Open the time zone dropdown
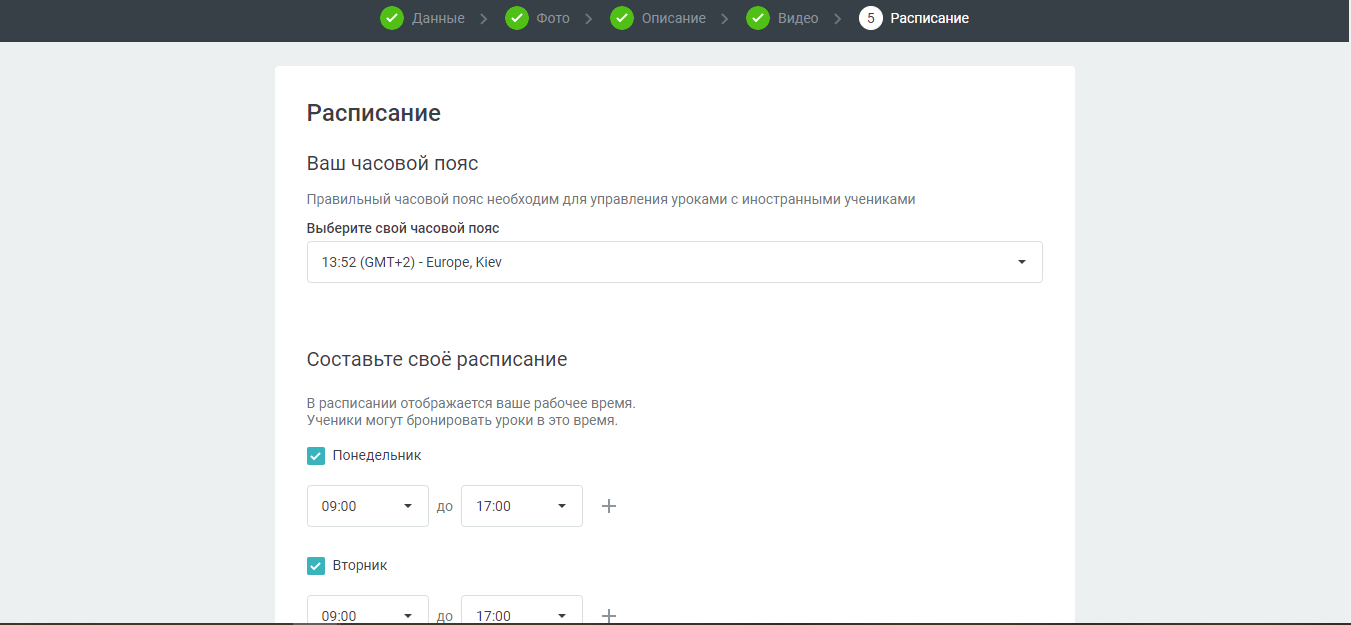Image resolution: width=1351 pixels, height=625 pixels. point(674,262)
